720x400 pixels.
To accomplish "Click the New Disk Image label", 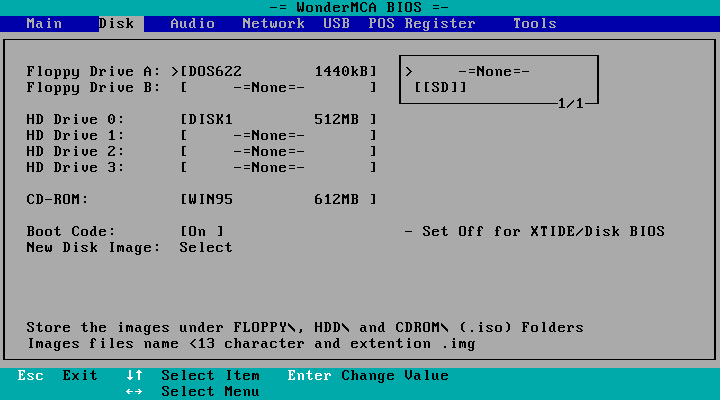I will point(93,248).
